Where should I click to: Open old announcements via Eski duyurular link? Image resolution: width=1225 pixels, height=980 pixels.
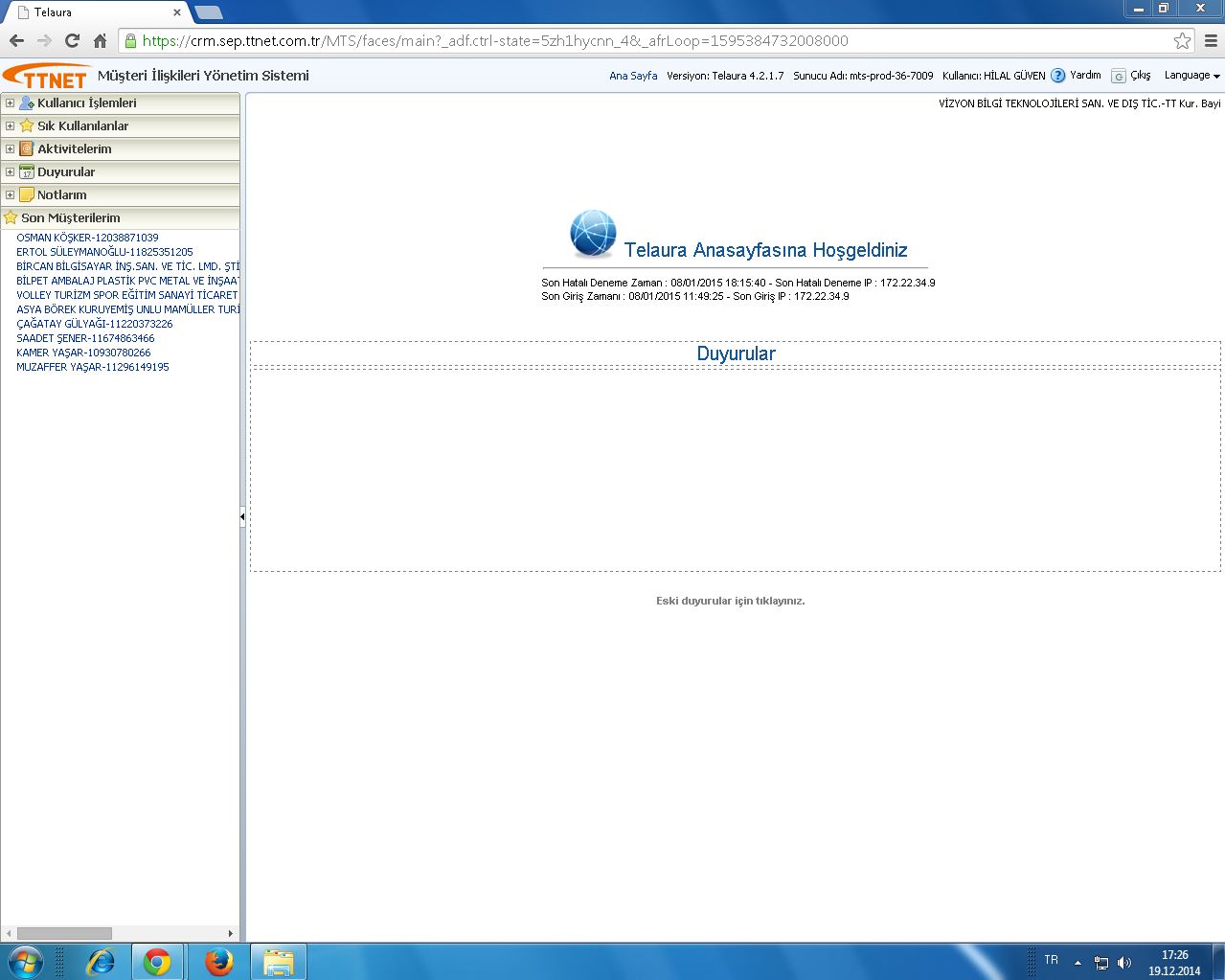click(x=731, y=601)
